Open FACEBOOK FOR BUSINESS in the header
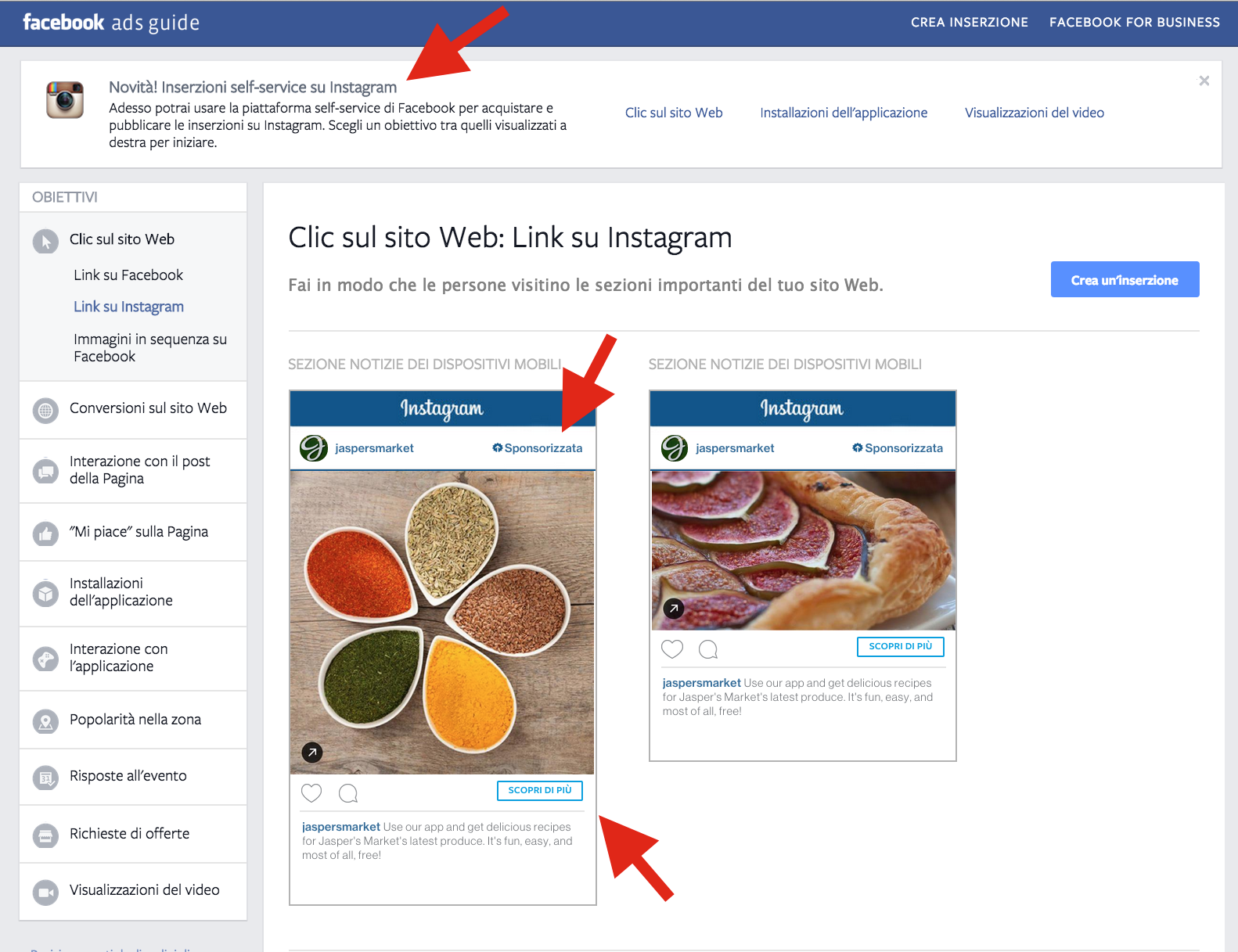 [1134, 23]
